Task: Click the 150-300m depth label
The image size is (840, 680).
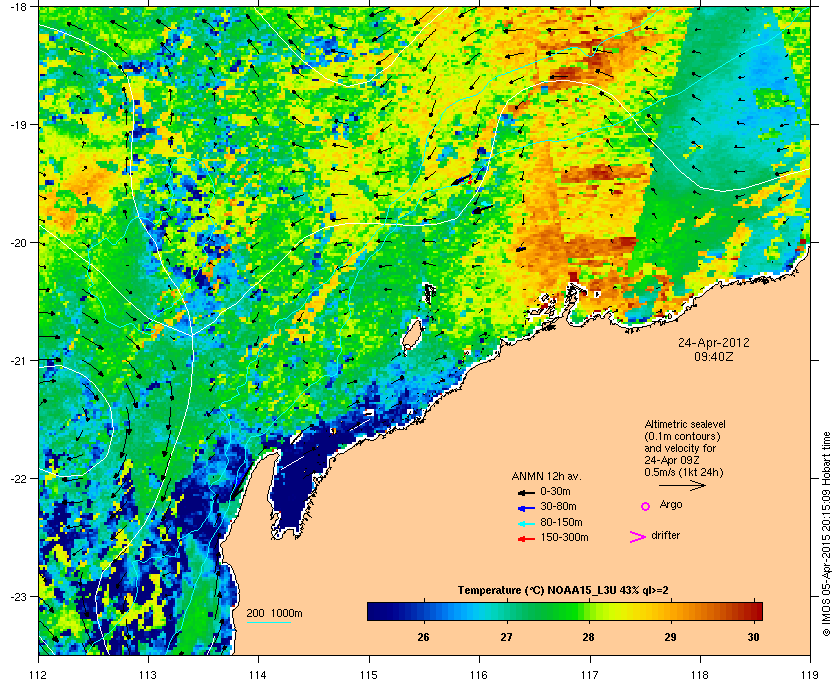Action: [564, 537]
